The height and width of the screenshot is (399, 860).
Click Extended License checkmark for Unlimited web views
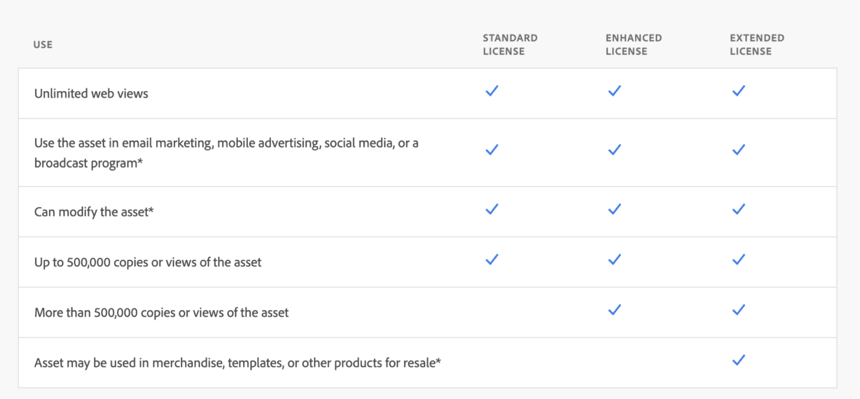click(738, 91)
